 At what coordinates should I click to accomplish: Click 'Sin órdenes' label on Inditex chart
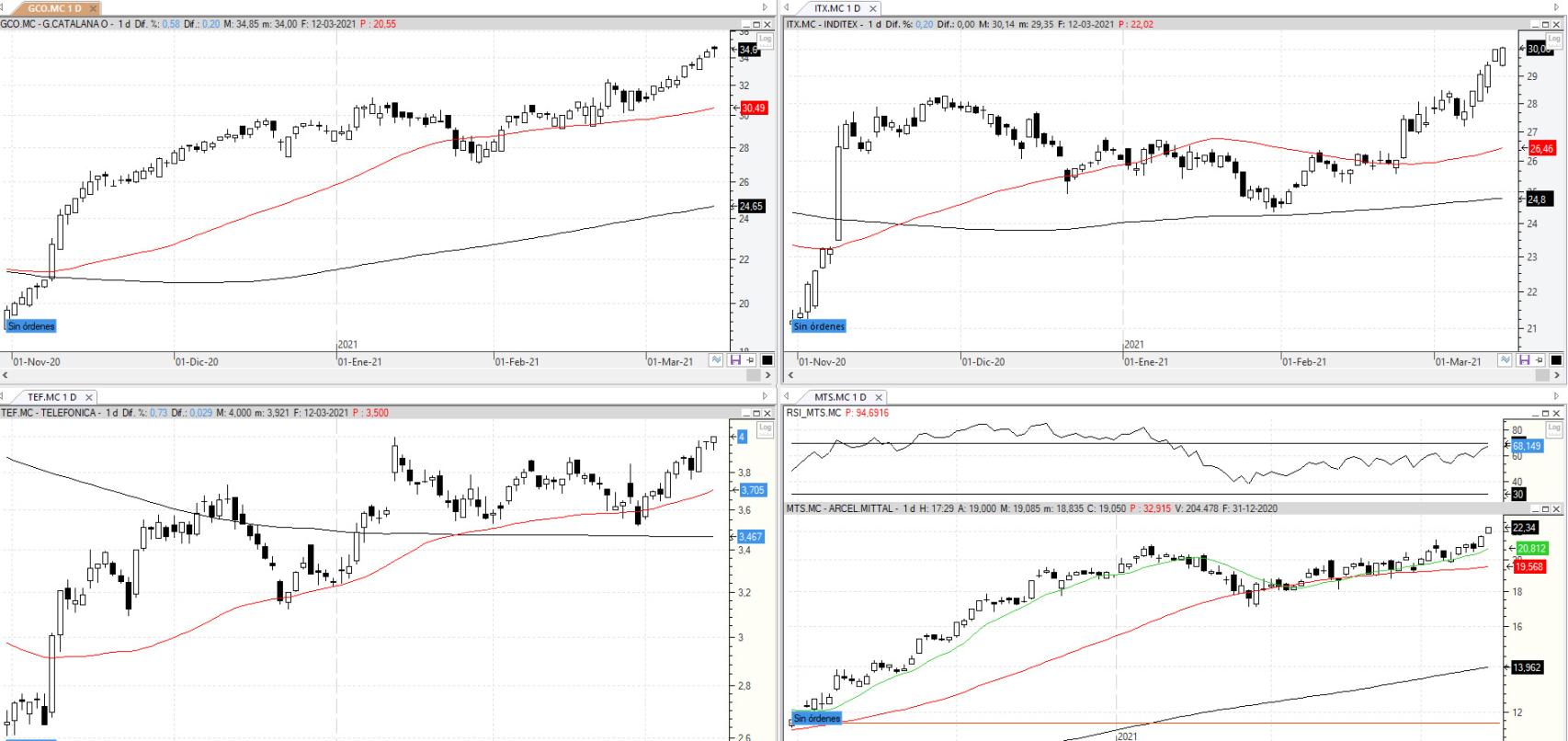pos(818,326)
